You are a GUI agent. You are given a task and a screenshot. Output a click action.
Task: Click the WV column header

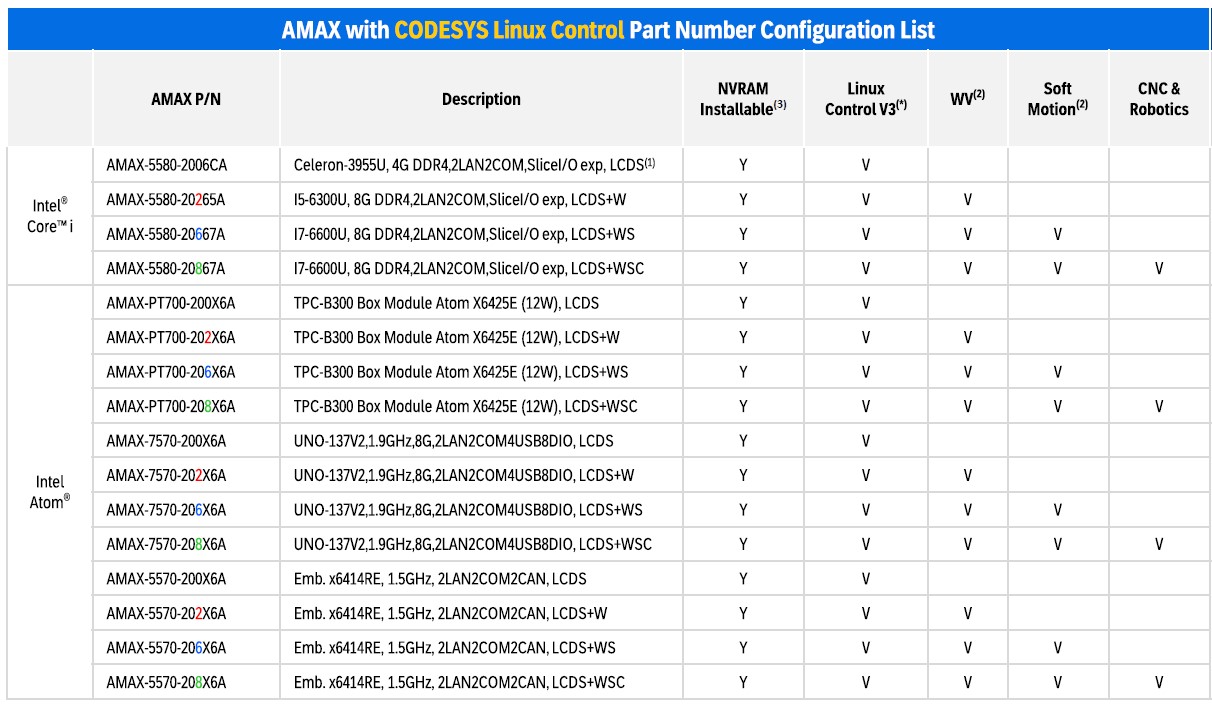967,99
